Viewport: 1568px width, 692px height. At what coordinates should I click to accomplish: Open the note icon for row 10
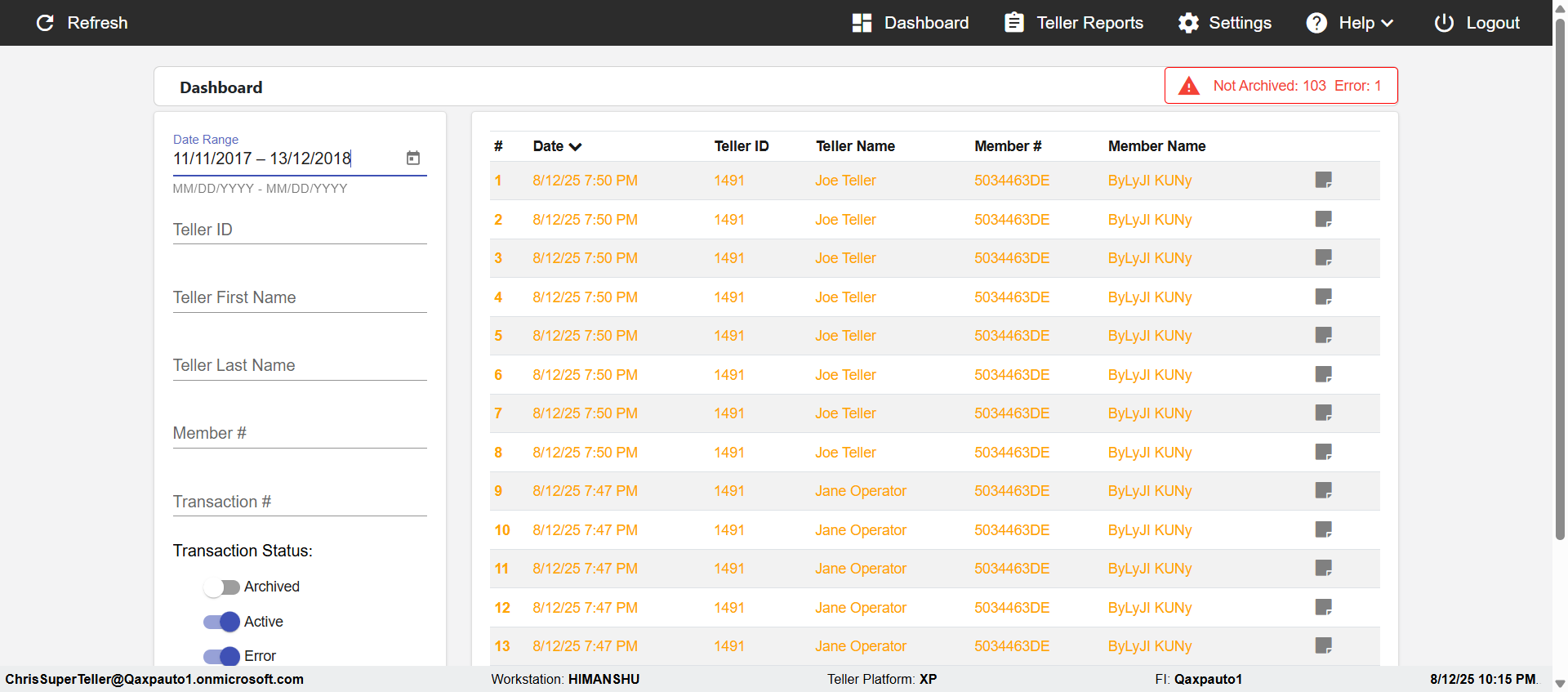(x=1324, y=529)
